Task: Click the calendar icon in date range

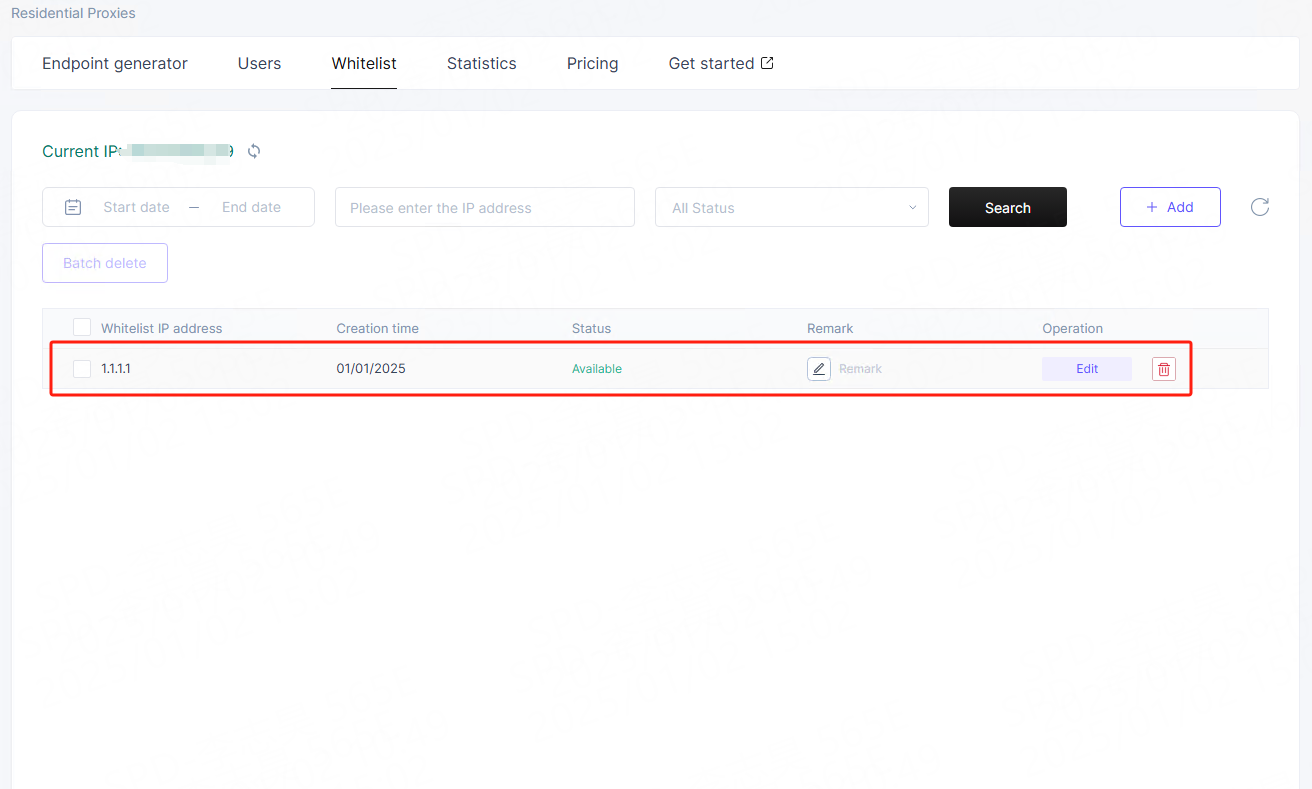Action: [x=73, y=207]
